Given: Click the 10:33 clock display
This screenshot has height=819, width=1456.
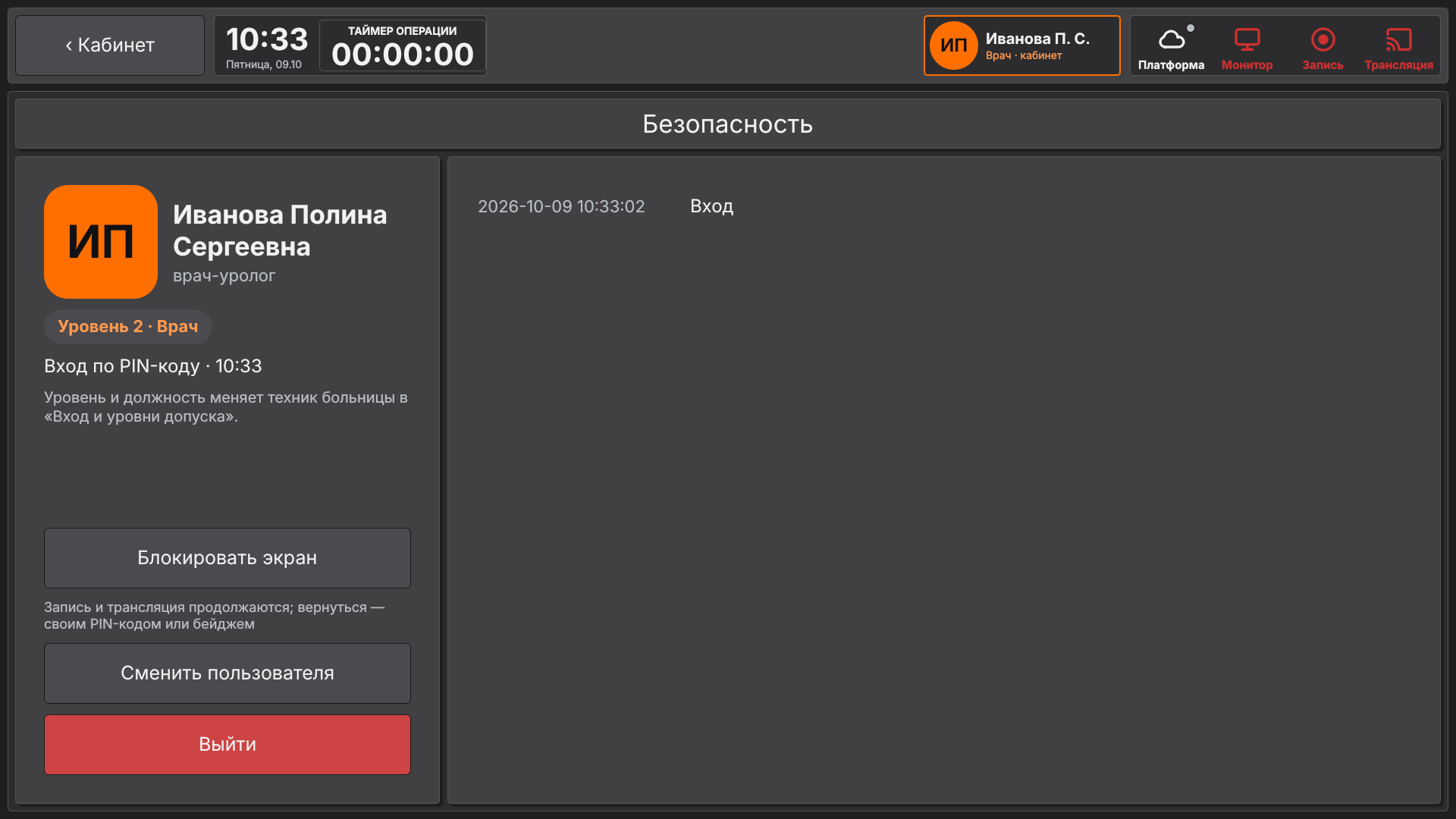Looking at the screenshot, I should pos(267,39).
